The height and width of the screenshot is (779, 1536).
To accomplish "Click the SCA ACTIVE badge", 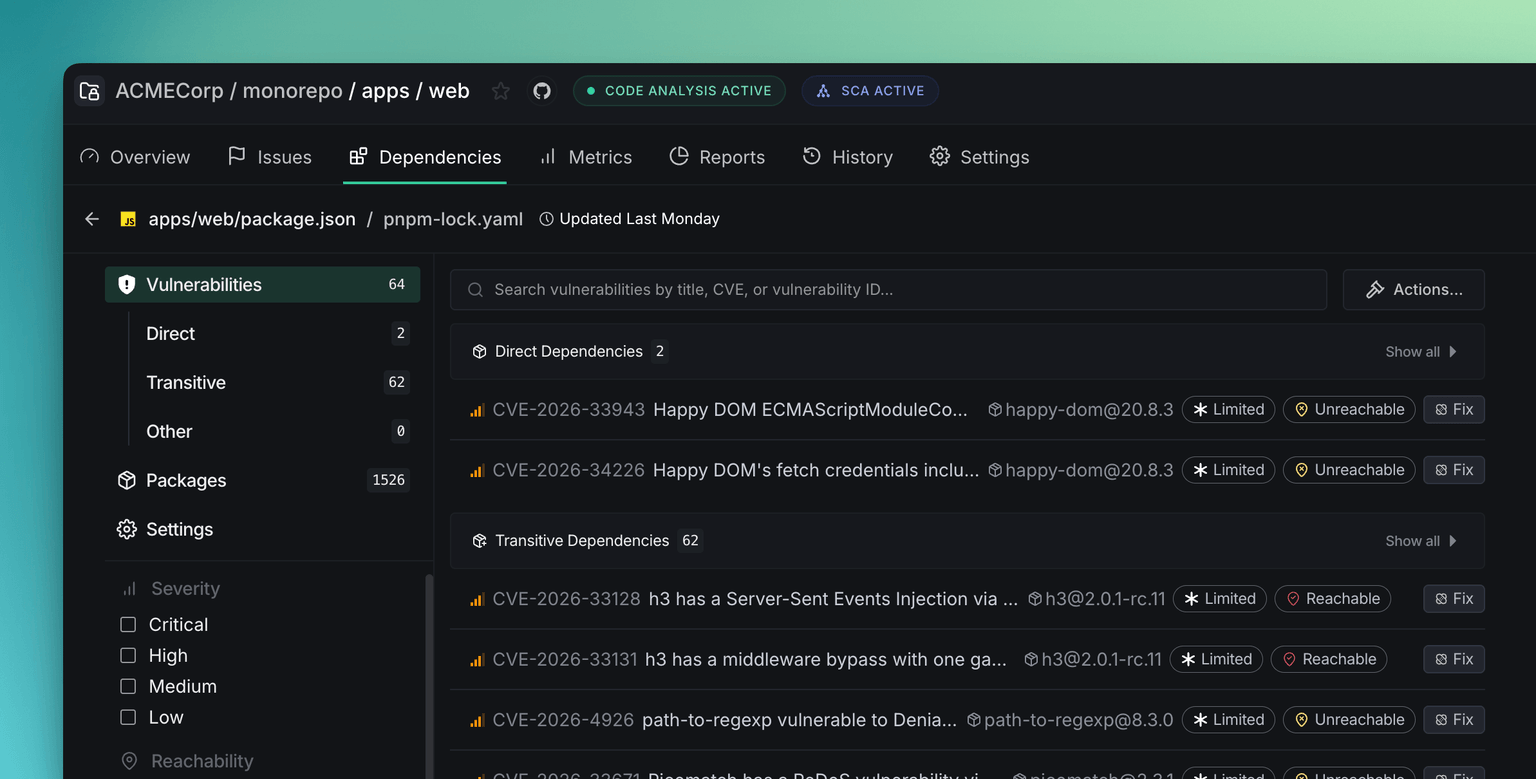I will [x=870, y=91].
